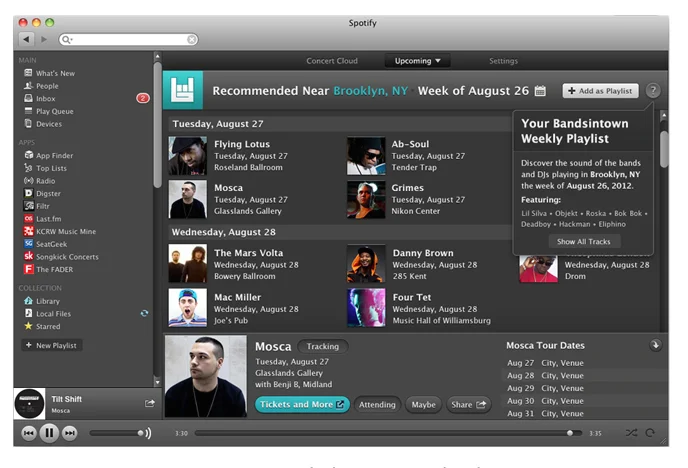Clear the search field
The width and height of the screenshot is (688, 468).
tap(192, 39)
